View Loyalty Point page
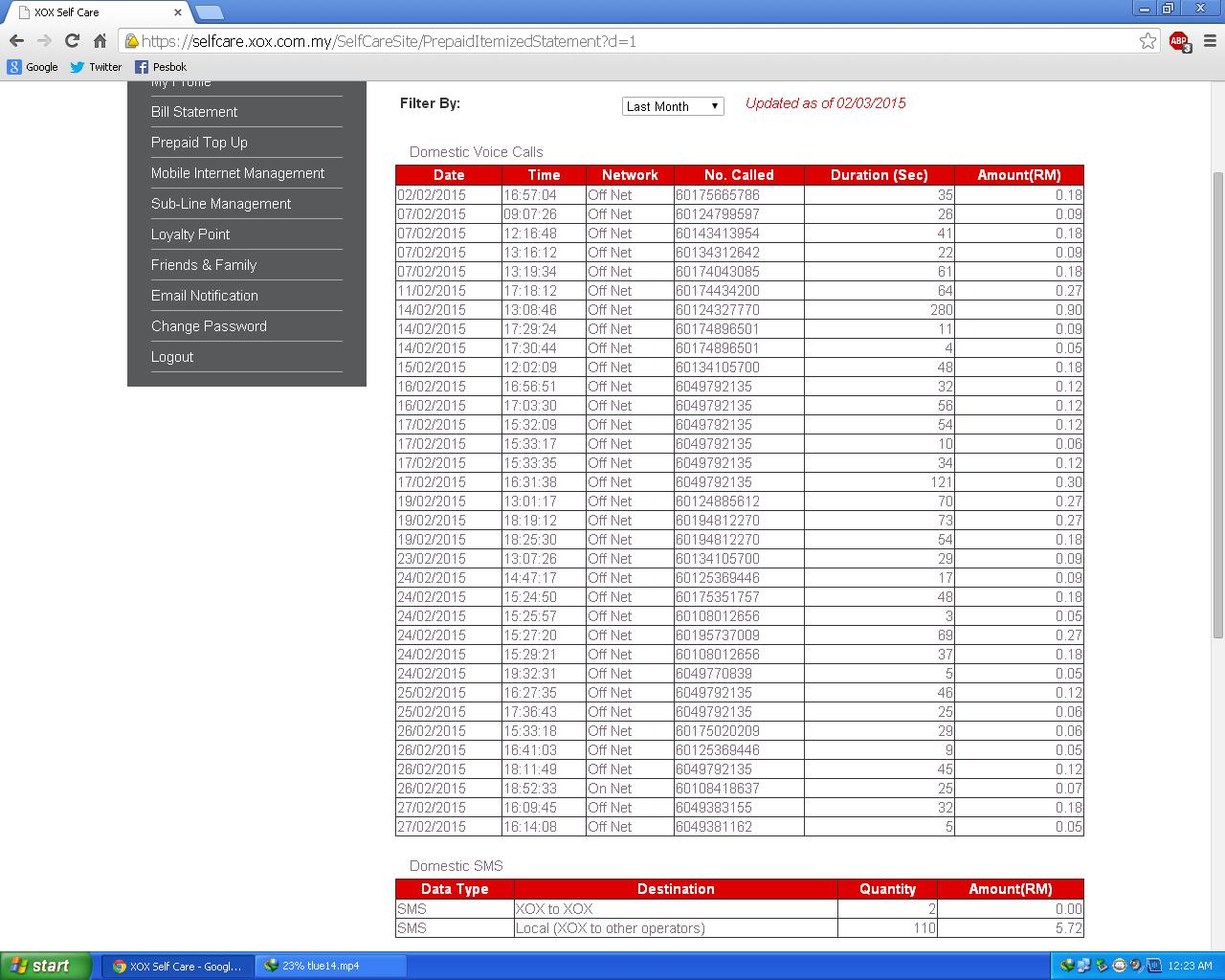The height and width of the screenshot is (980, 1225). pos(190,234)
